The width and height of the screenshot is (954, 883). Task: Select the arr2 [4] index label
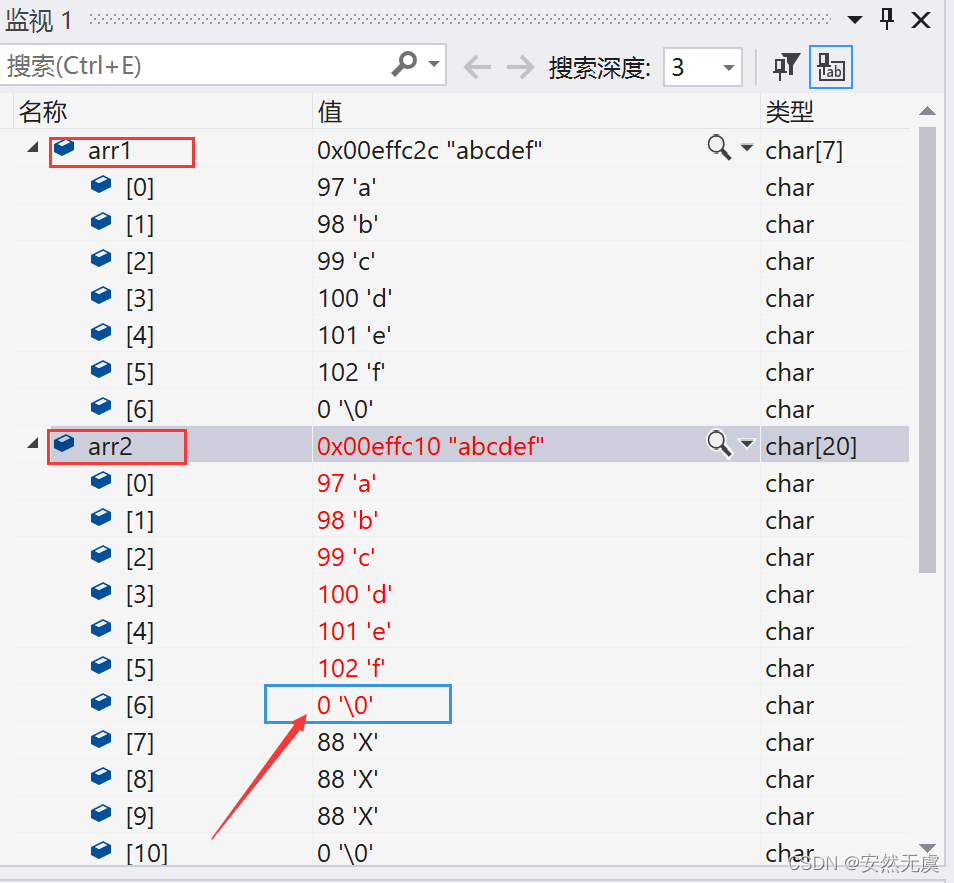click(140, 632)
